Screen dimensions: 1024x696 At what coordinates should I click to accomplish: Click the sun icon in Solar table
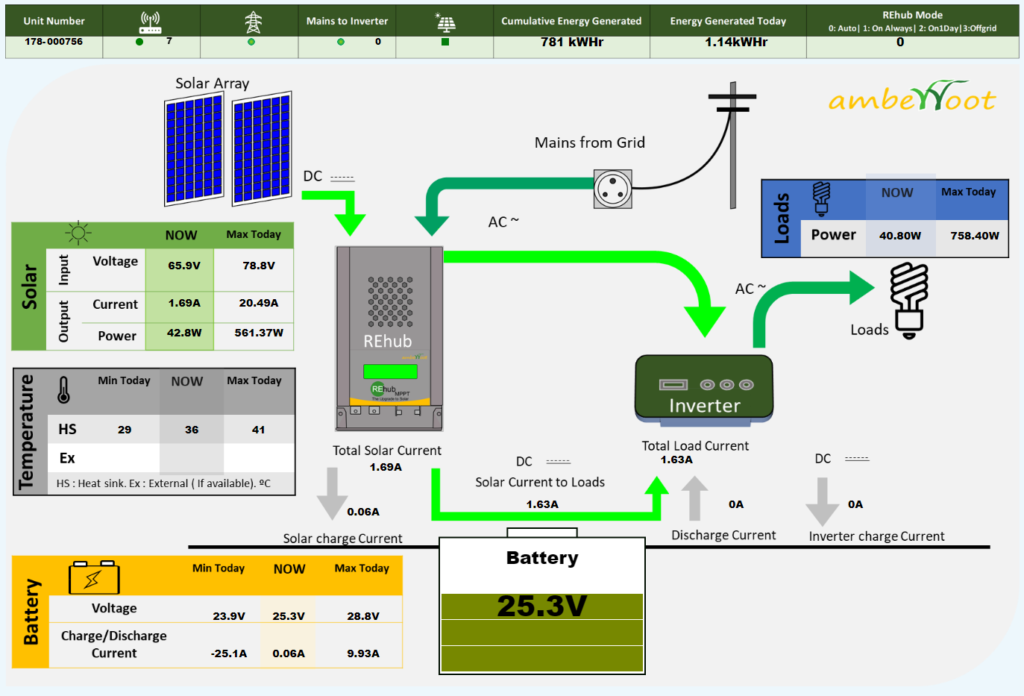pos(78,232)
